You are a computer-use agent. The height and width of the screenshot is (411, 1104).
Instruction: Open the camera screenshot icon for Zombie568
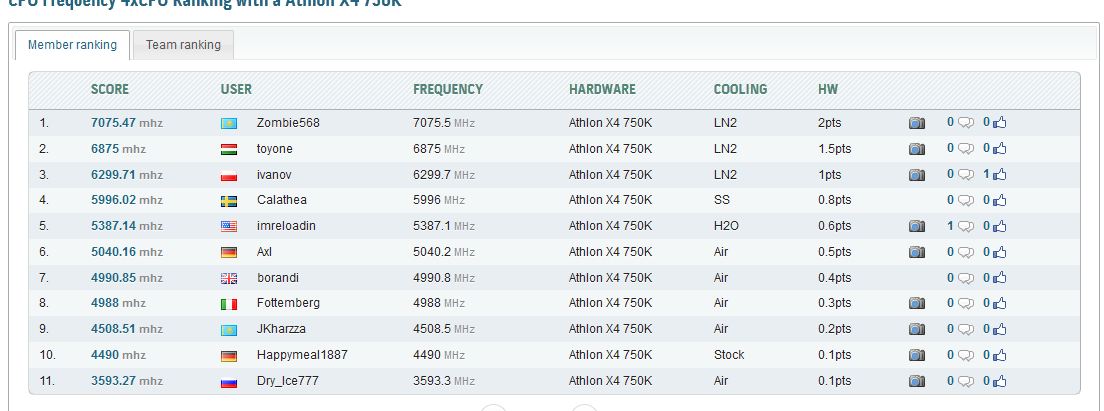917,123
